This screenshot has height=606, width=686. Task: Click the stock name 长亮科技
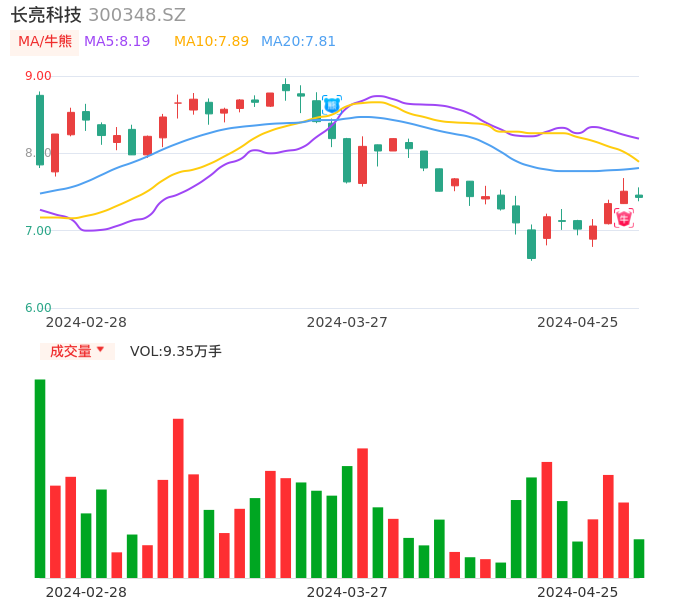(x=46, y=15)
